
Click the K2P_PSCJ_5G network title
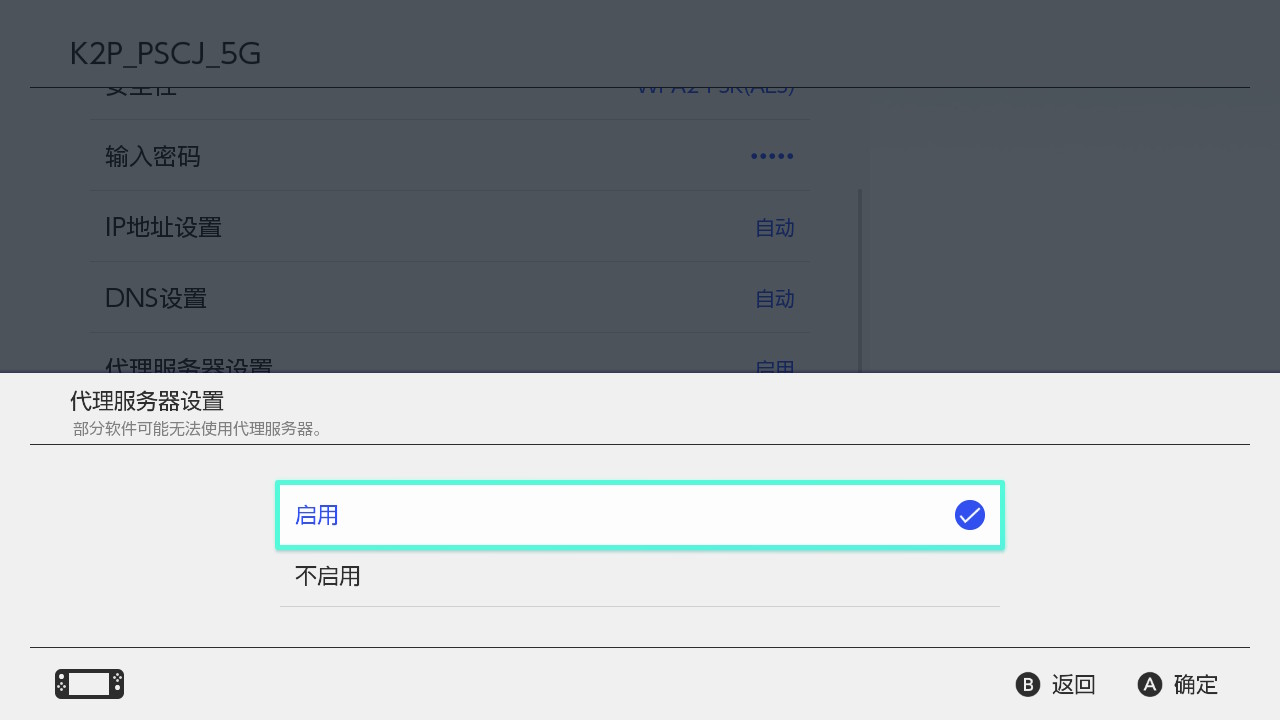pos(165,53)
